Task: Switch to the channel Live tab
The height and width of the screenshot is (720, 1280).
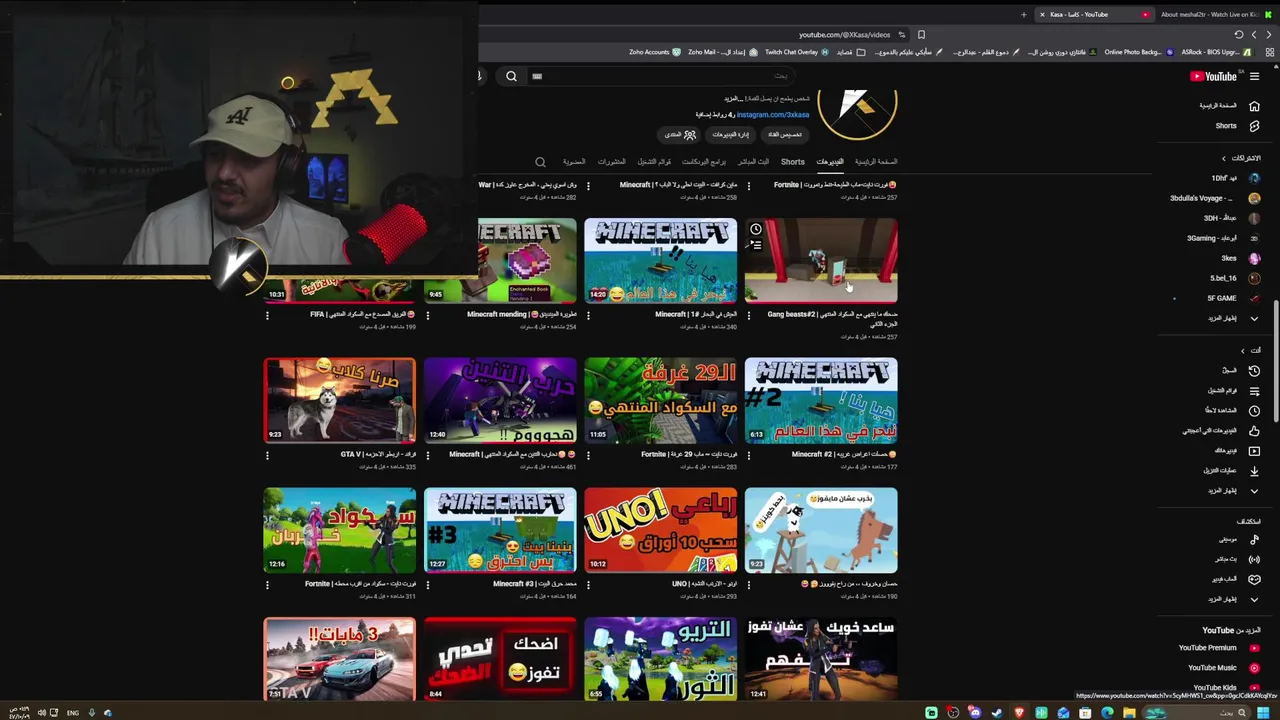Action: (x=753, y=162)
